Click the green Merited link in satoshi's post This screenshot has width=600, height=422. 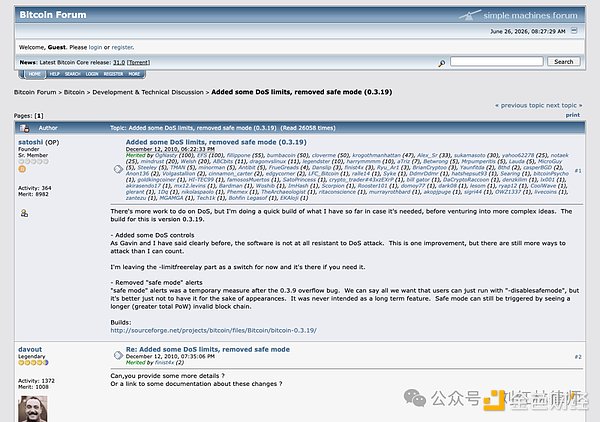[136, 155]
